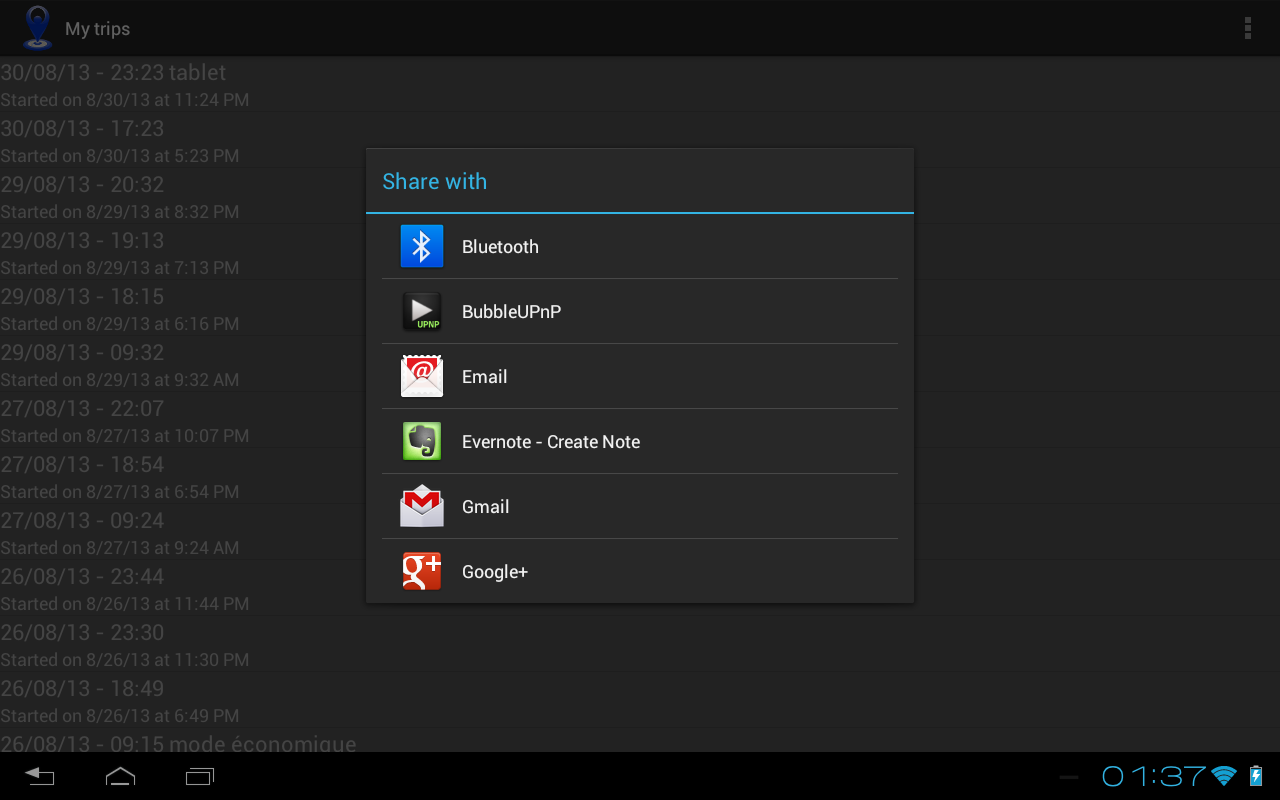
Task: Open trip 27/08/13 - 22:07
Action: click(x=640, y=420)
